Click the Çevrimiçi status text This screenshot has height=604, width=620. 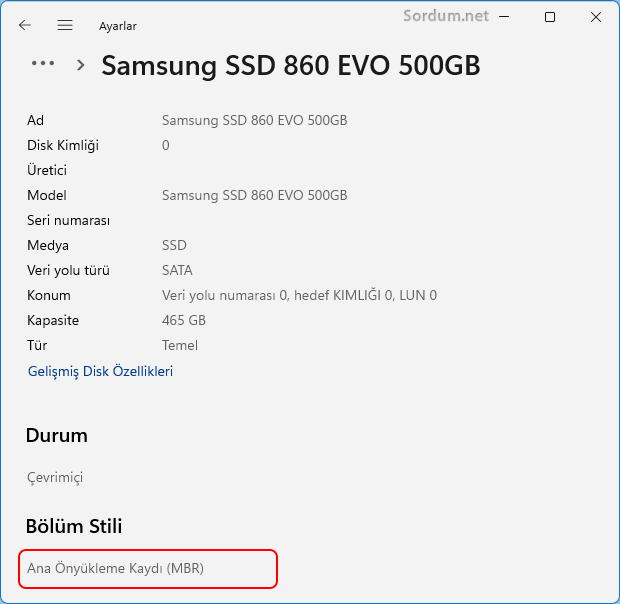[55, 478]
